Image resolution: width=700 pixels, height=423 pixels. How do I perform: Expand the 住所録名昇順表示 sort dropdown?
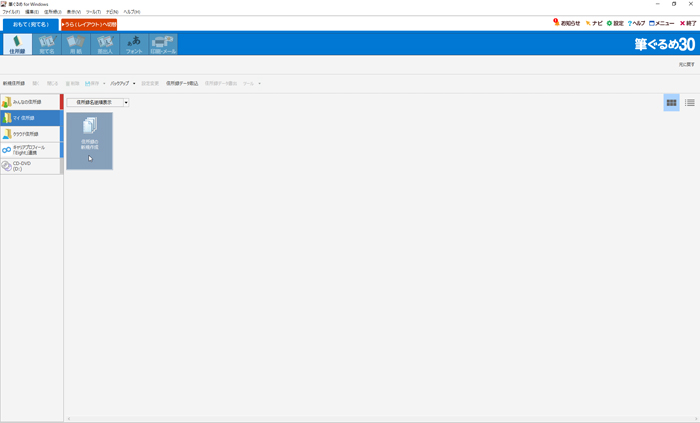pyautogui.click(x=126, y=102)
